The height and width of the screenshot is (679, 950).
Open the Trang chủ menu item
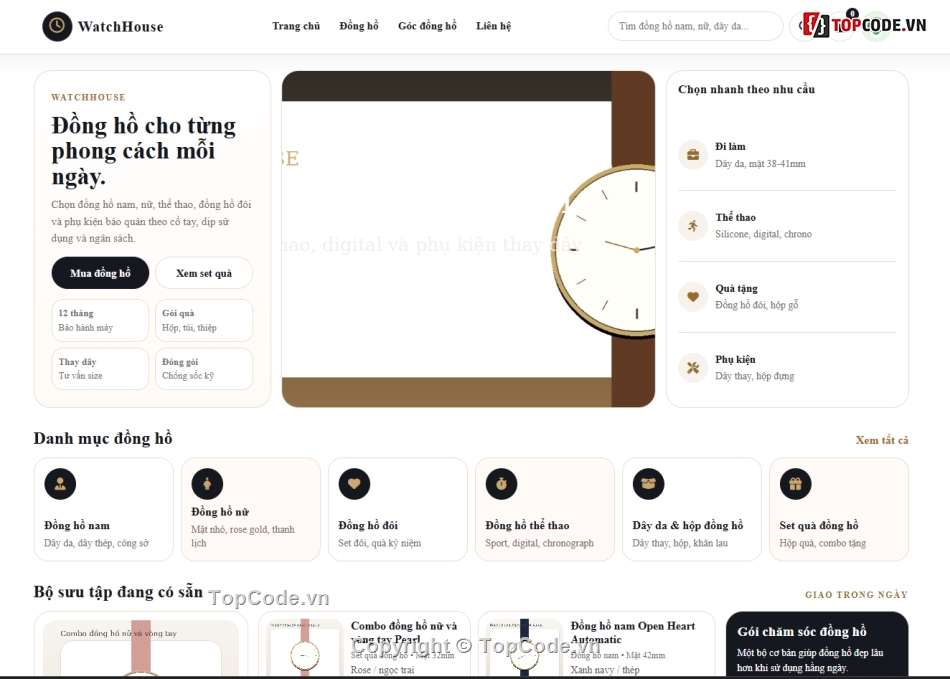(296, 26)
